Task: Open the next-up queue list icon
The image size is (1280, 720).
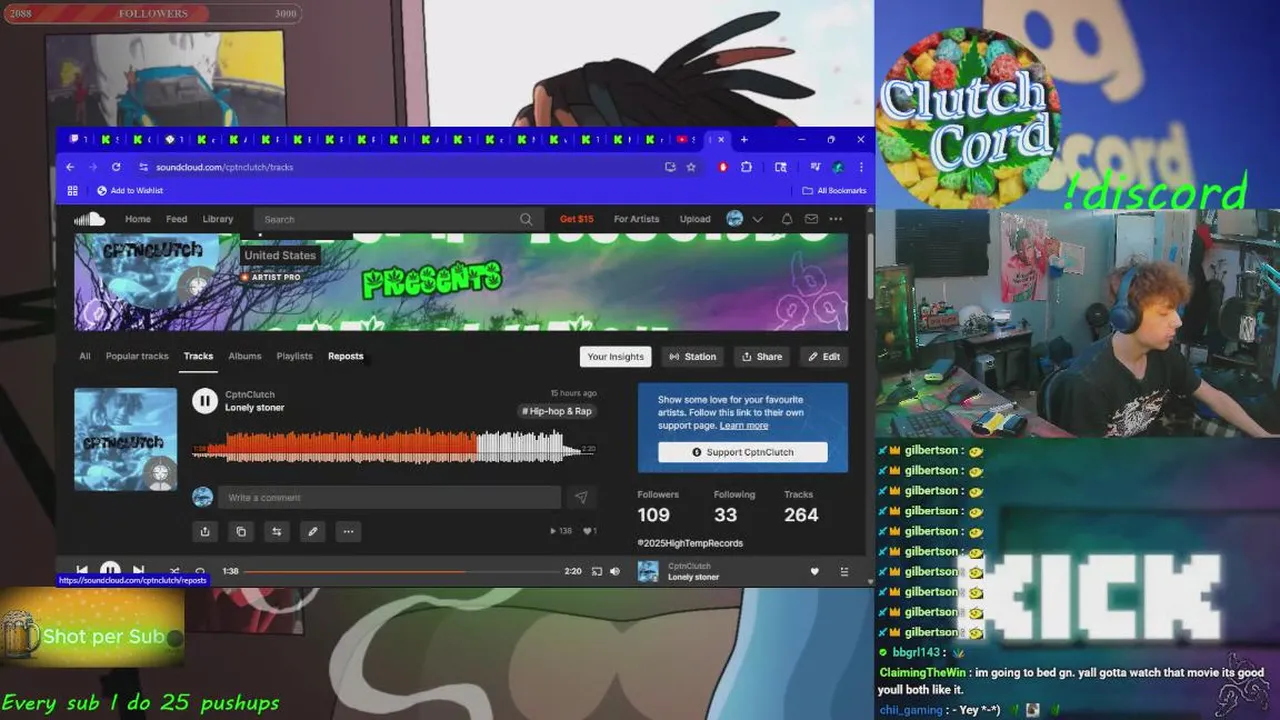Action: [x=844, y=571]
